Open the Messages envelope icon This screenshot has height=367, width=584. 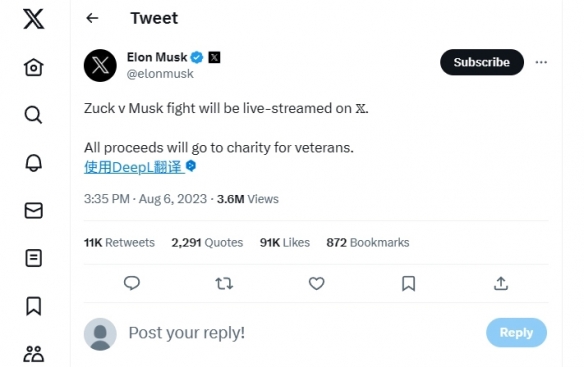(34, 211)
